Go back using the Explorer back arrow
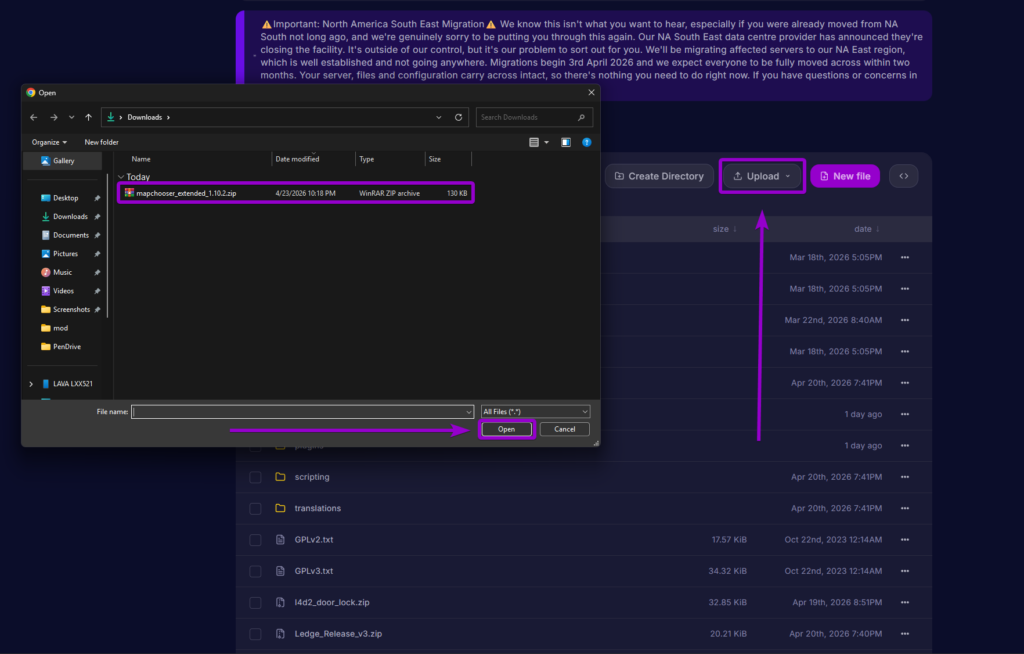The image size is (1024, 654). pyautogui.click(x=33, y=117)
